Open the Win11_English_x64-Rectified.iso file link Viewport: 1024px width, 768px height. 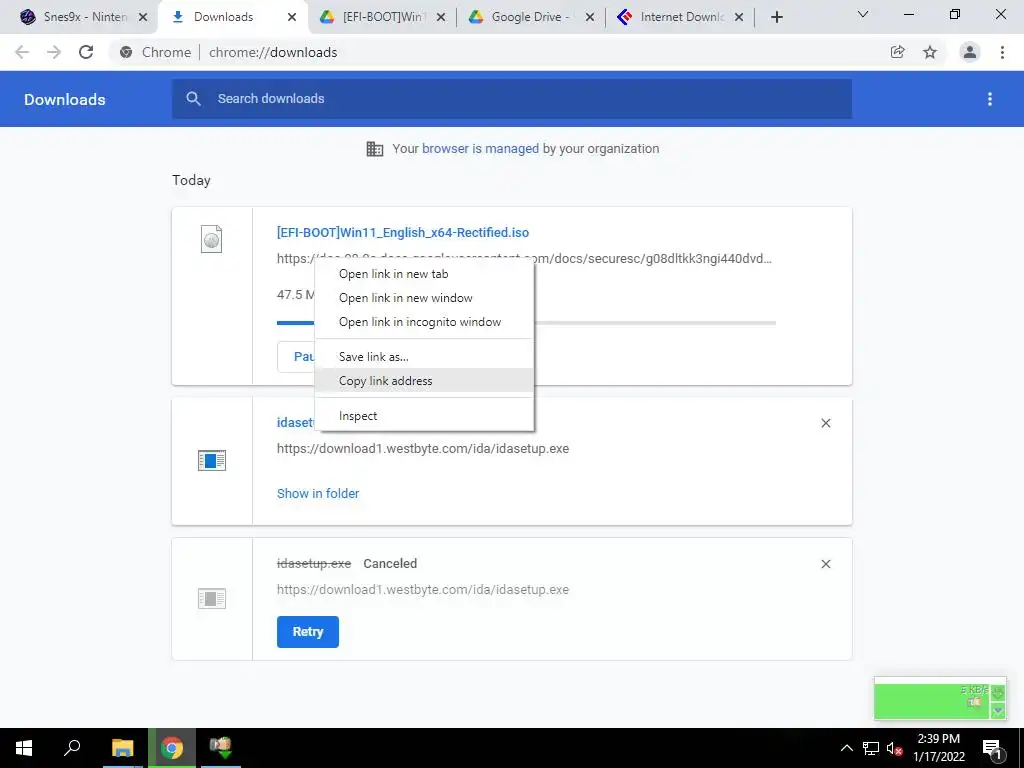click(403, 232)
